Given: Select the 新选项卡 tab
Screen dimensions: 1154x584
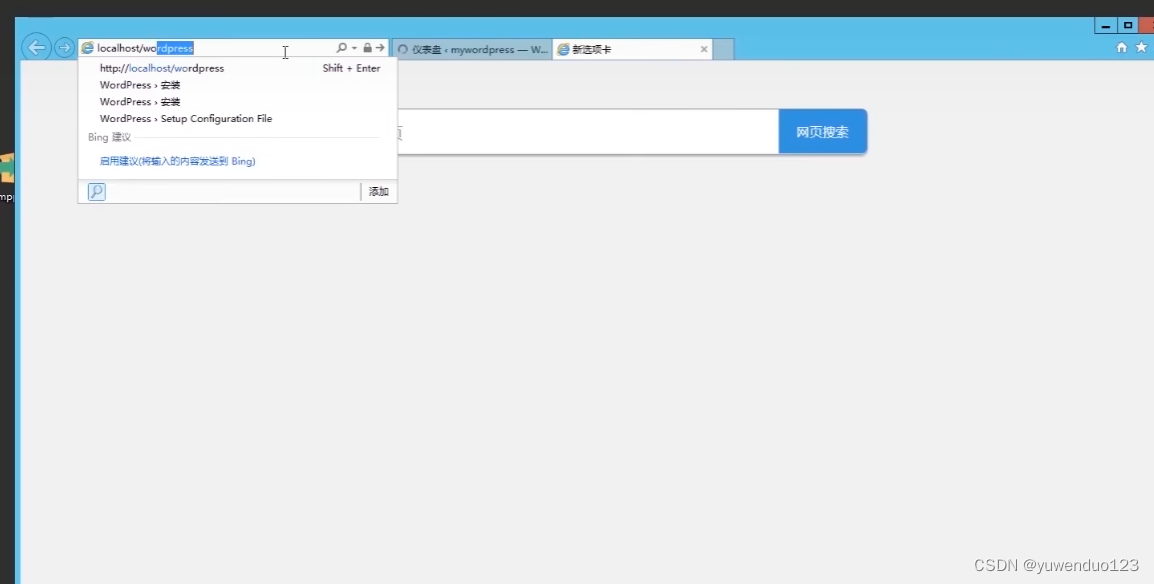Looking at the screenshot, I should tap(632, 49).
